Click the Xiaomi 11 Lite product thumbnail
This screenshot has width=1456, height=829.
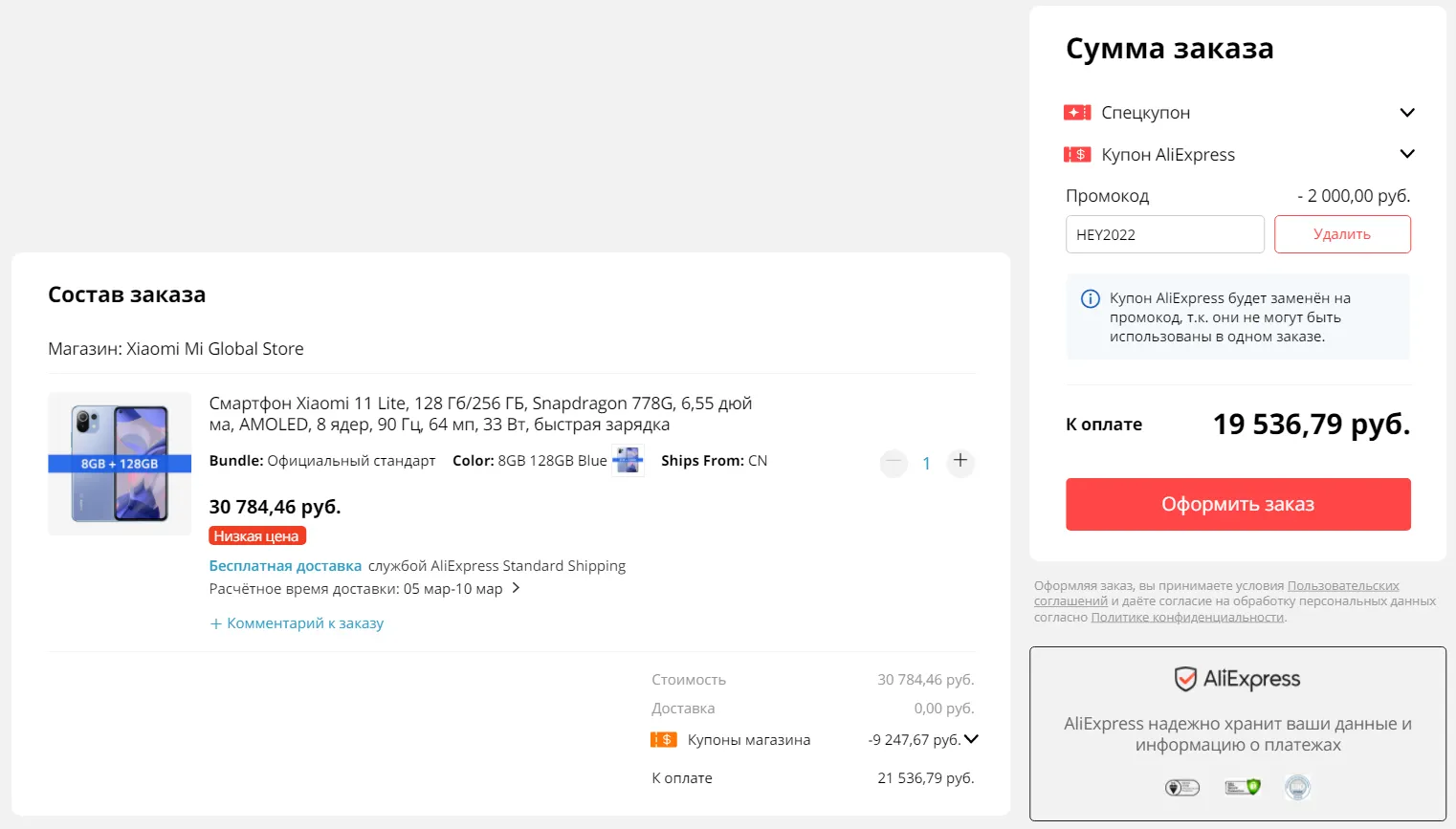[x=120, y=464]
